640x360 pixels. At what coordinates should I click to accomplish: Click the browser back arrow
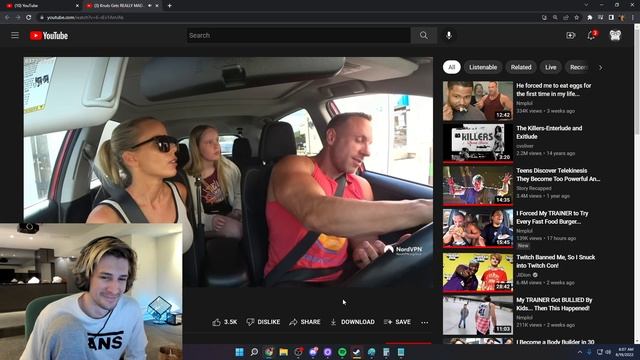click(7, 18)
